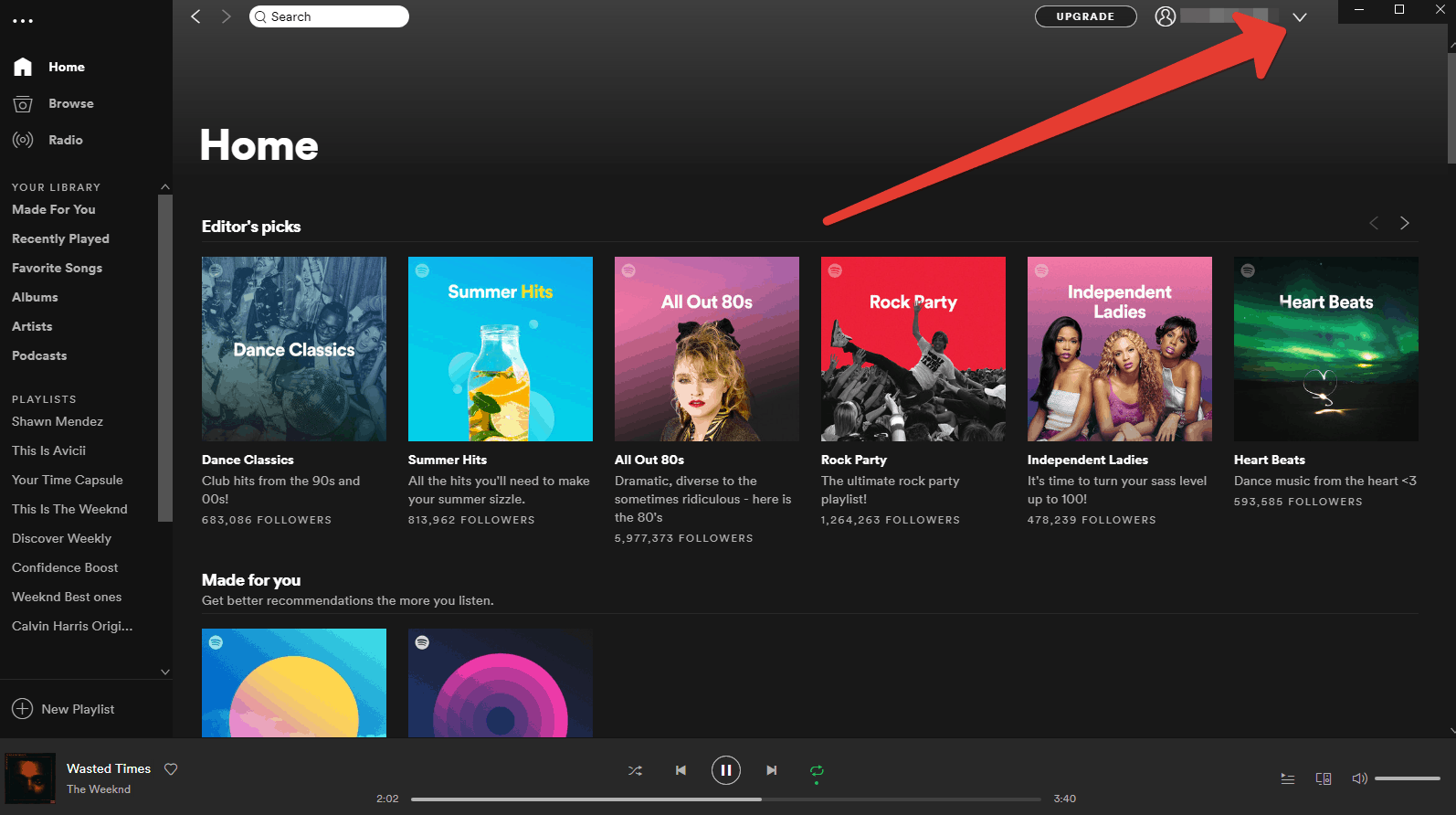
Task: Create a New Playlist
Action: coord(78,709)
